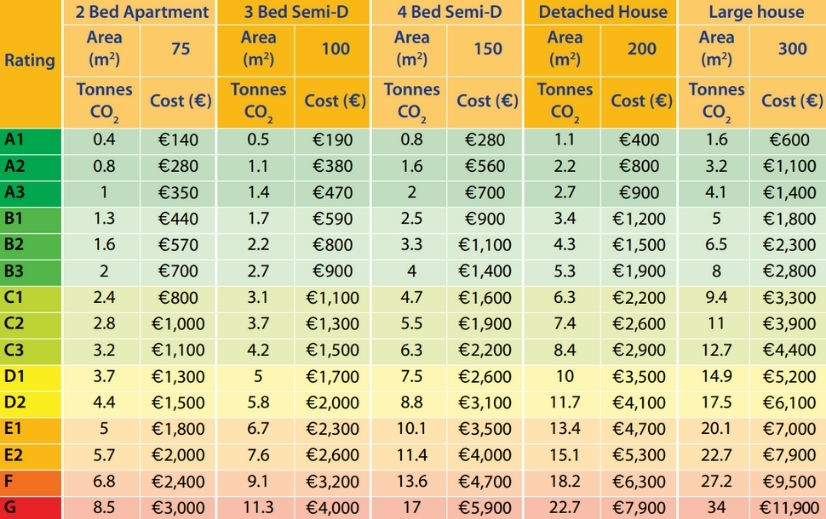Select the 22.7 tonnes cell in Detached House column
Image resolution: width=826 pixels, height=519 pixels.
tap(564, 505)
